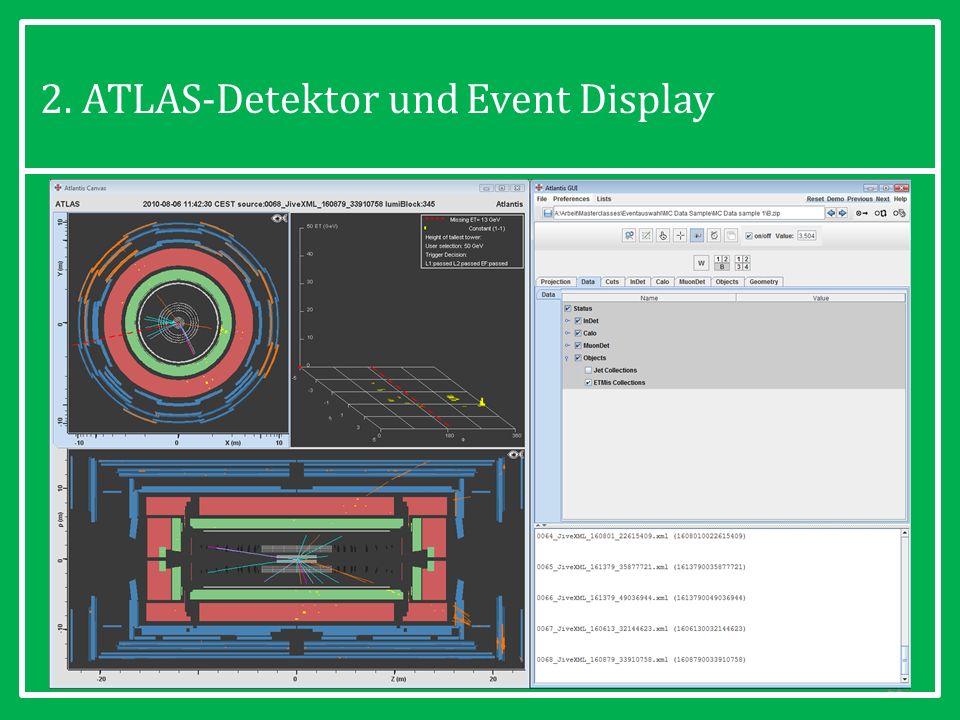Screen dimensions: 960x720
Task: Collapse the Objects tree node
Action: pyautogui.click(x=568, y=358)
